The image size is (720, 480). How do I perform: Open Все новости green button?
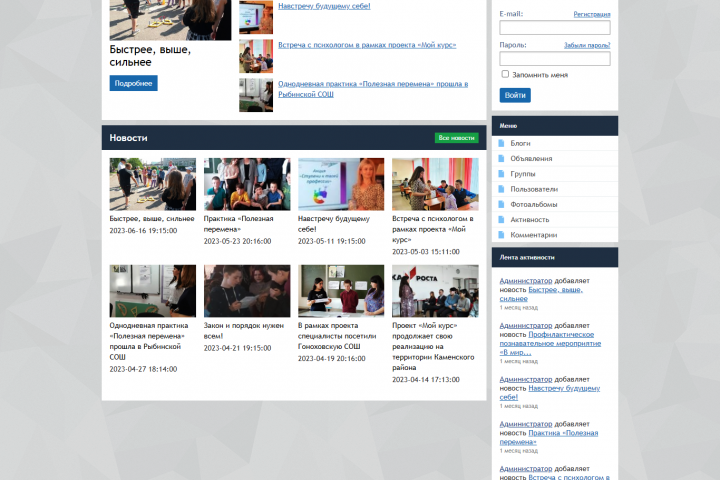point(456,138)
